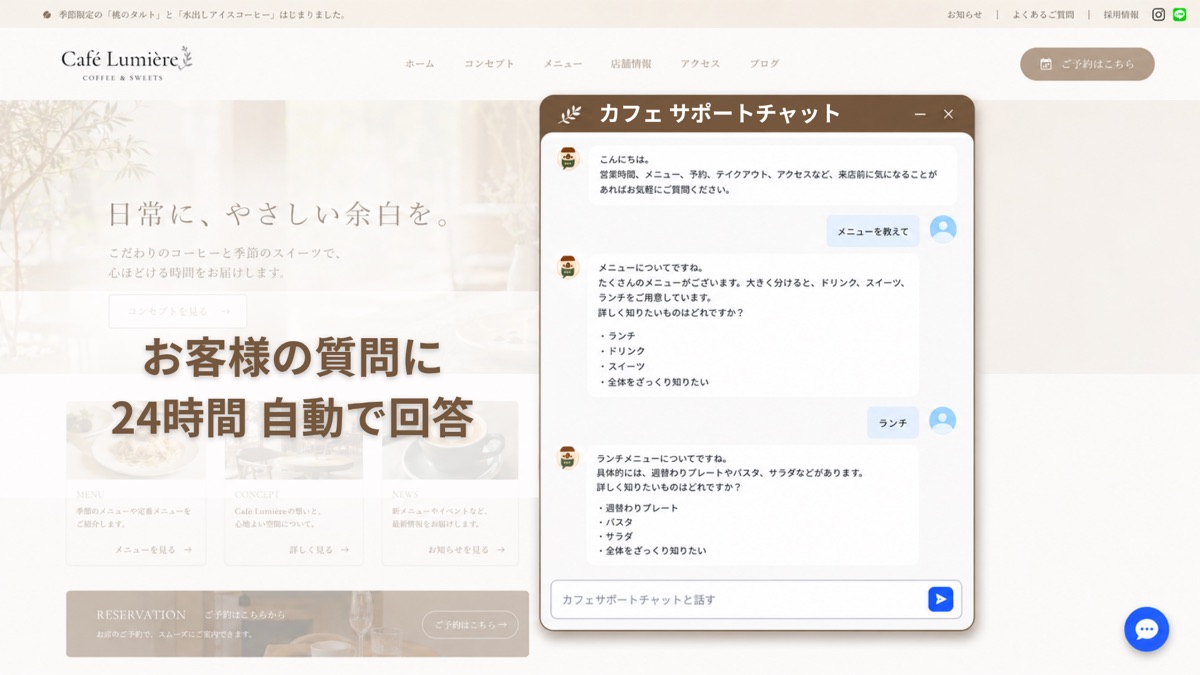Image resolution: width=1200 pixels, height=675 pixels.
Task: Open アクセス navigation item
Action: click(700, 64)
